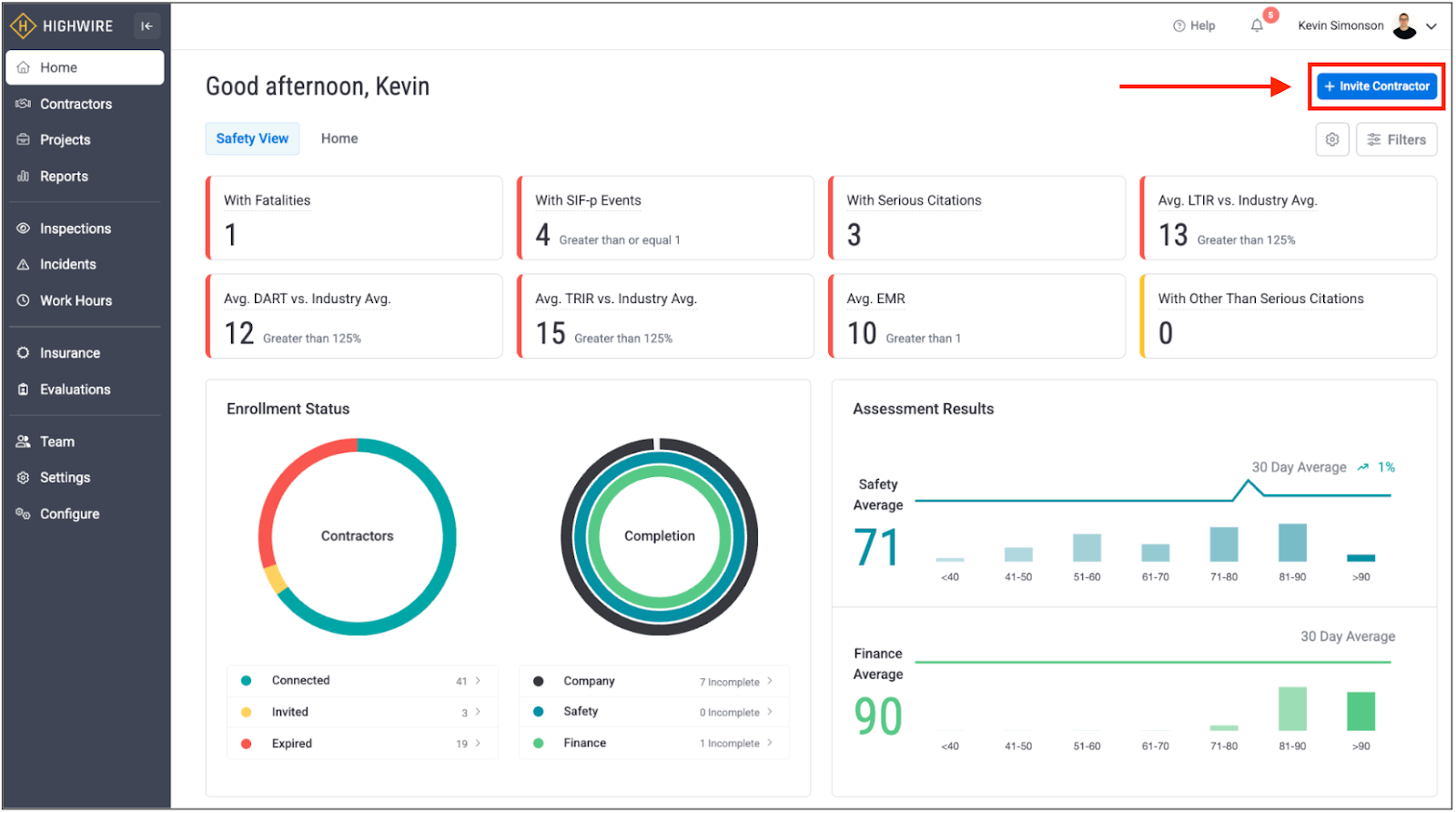Image resolution: width=1456 pixels, height=813 pixels.
Task: Open Configure in the sidebar
Action: (69, 513)
